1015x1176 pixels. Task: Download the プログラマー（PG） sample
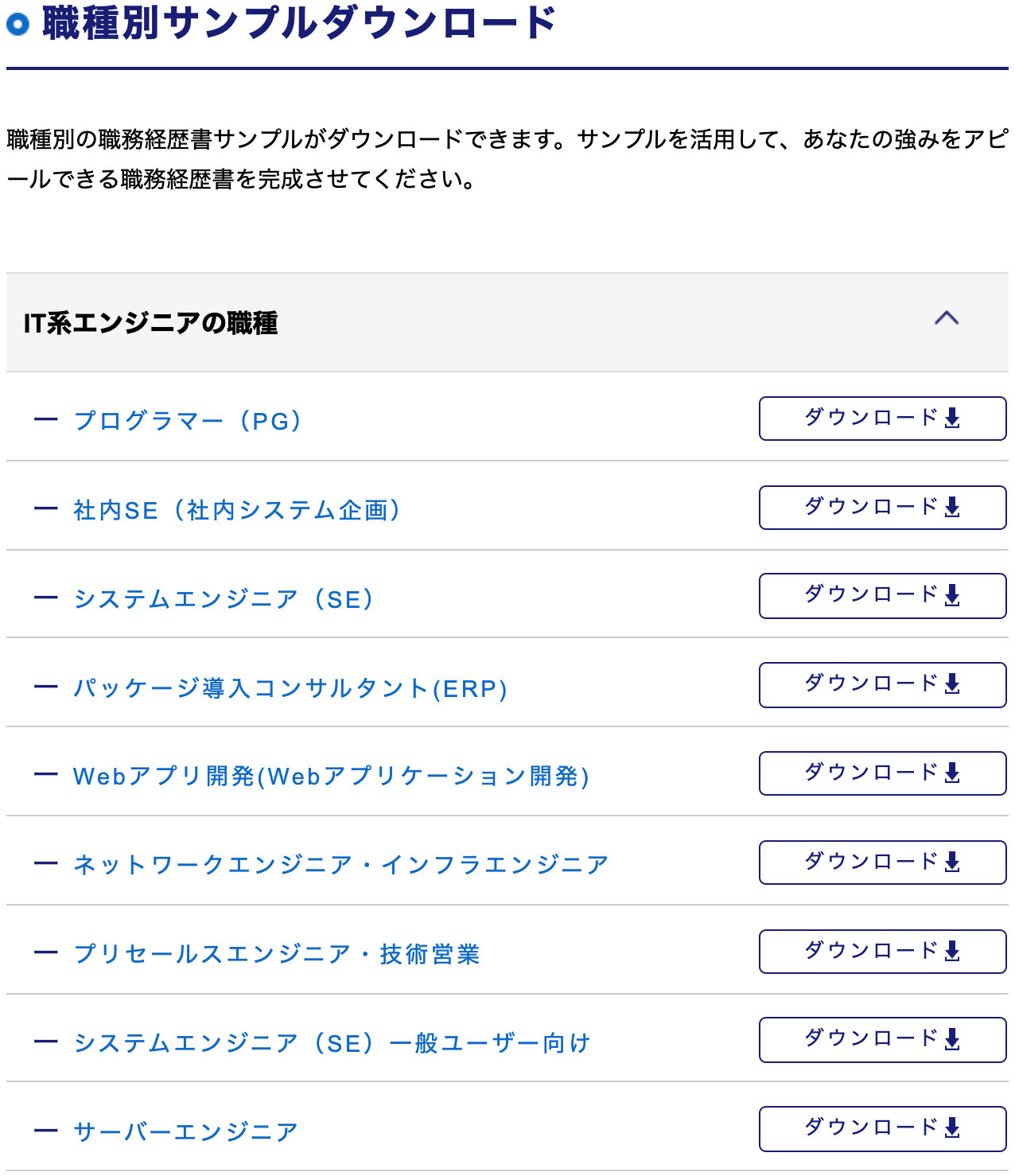tap(882, 419)
